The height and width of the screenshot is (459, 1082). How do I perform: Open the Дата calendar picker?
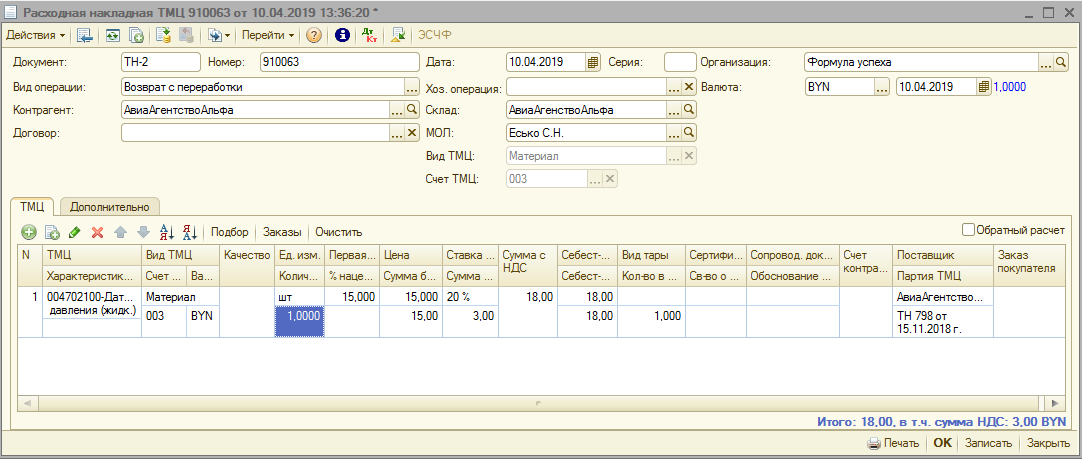(x=593, y=62)
